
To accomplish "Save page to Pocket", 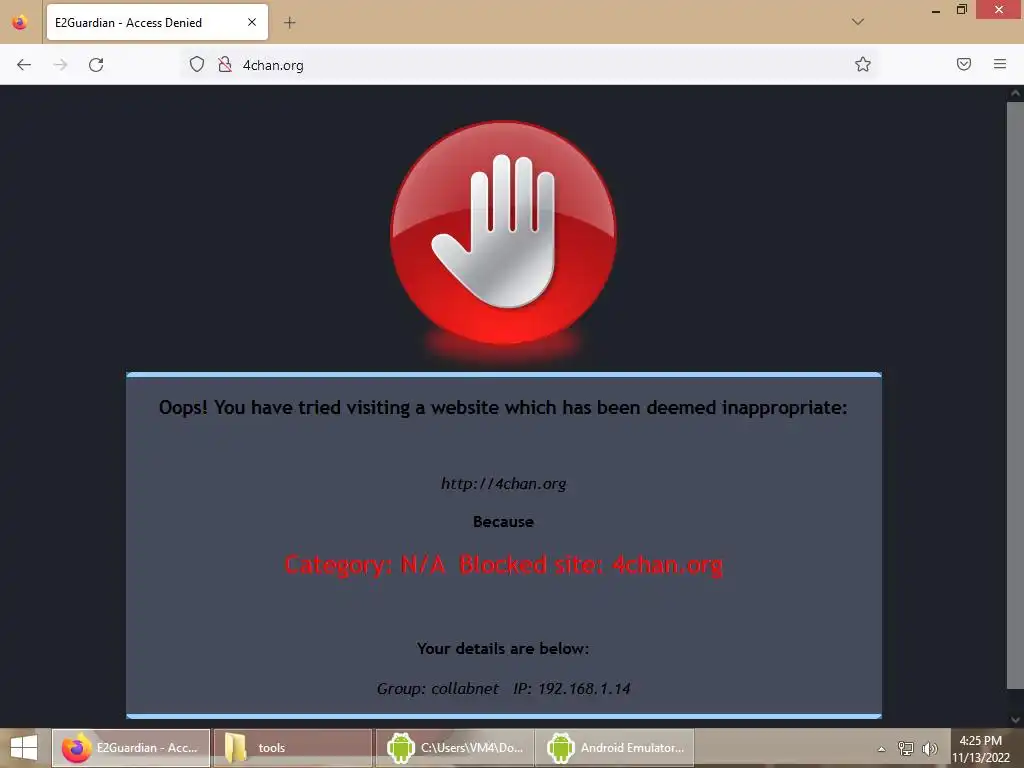I will click(964, 64).
